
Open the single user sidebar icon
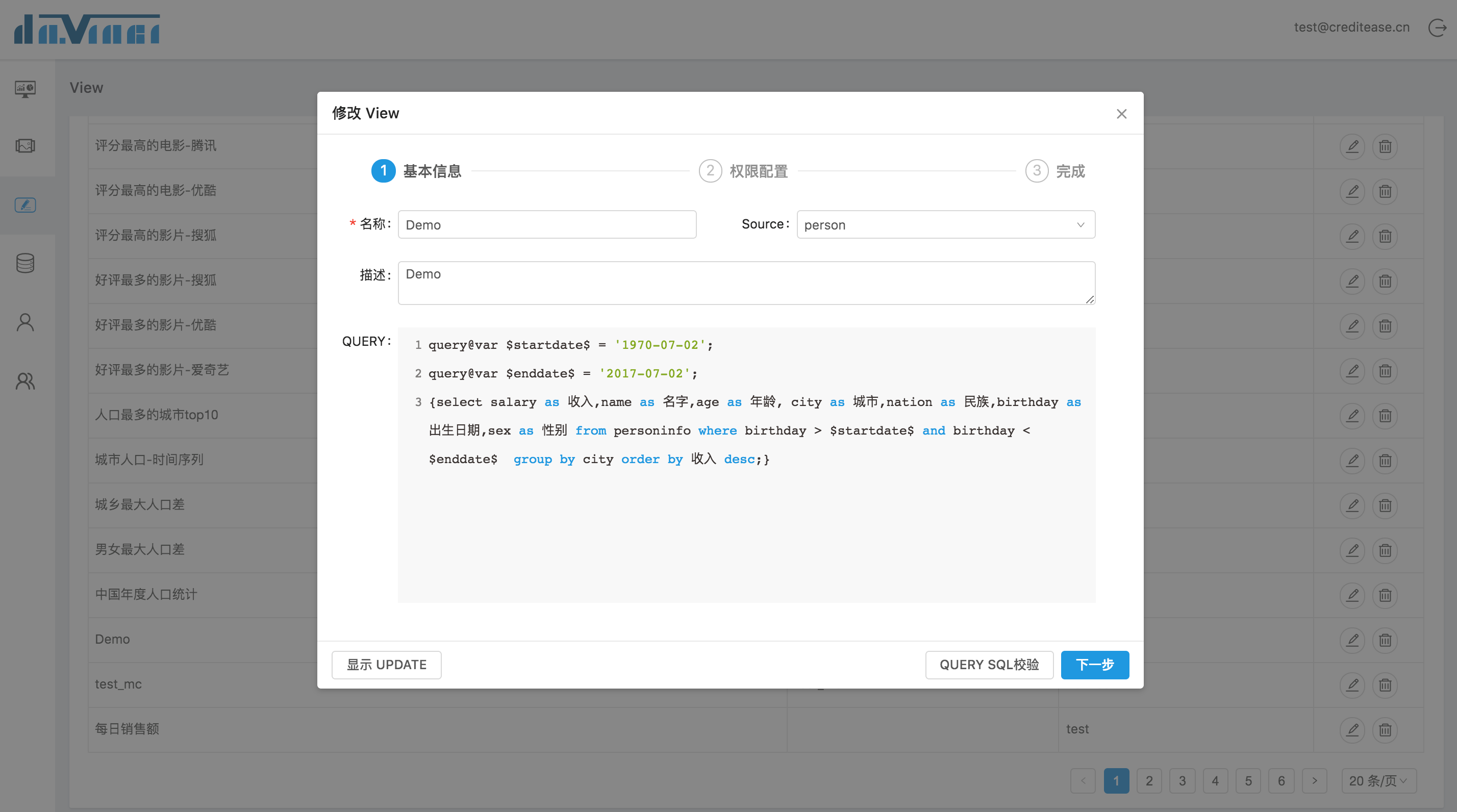(x=26, y=322)
